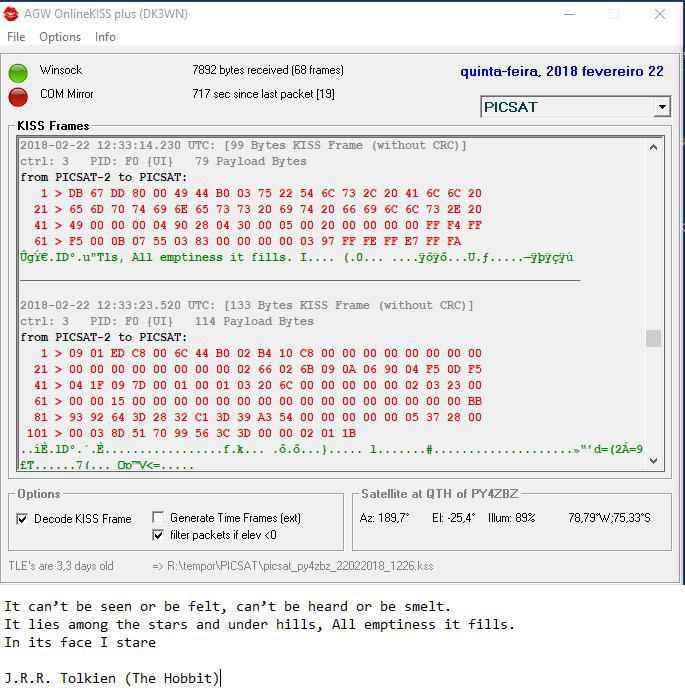Click hex row starting 'F5 00 0B 07'
The width and height of the screenshot is (685, 698).
pyautogui.click(x=247, y=241)
